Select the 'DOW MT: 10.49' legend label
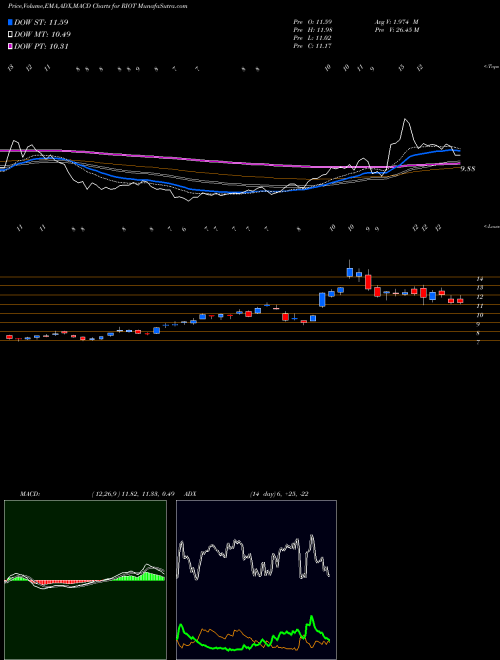Image resolution: width=500 pixels, height=660 pixels. coord(42,35)
